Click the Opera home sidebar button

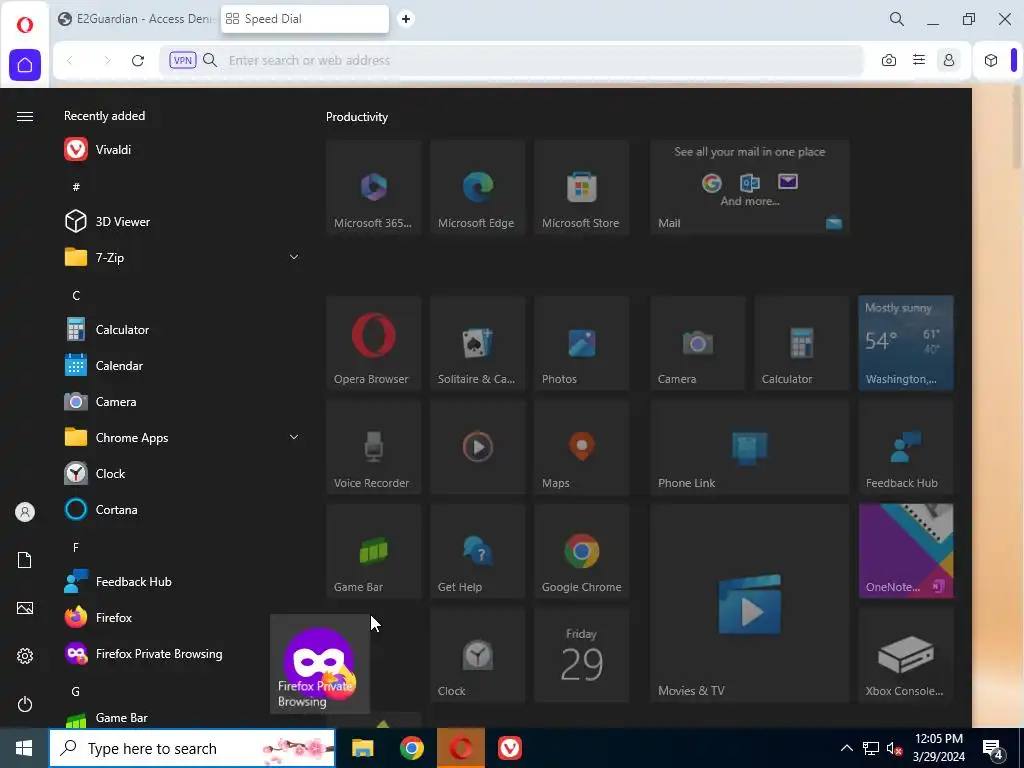coord(25,65)
